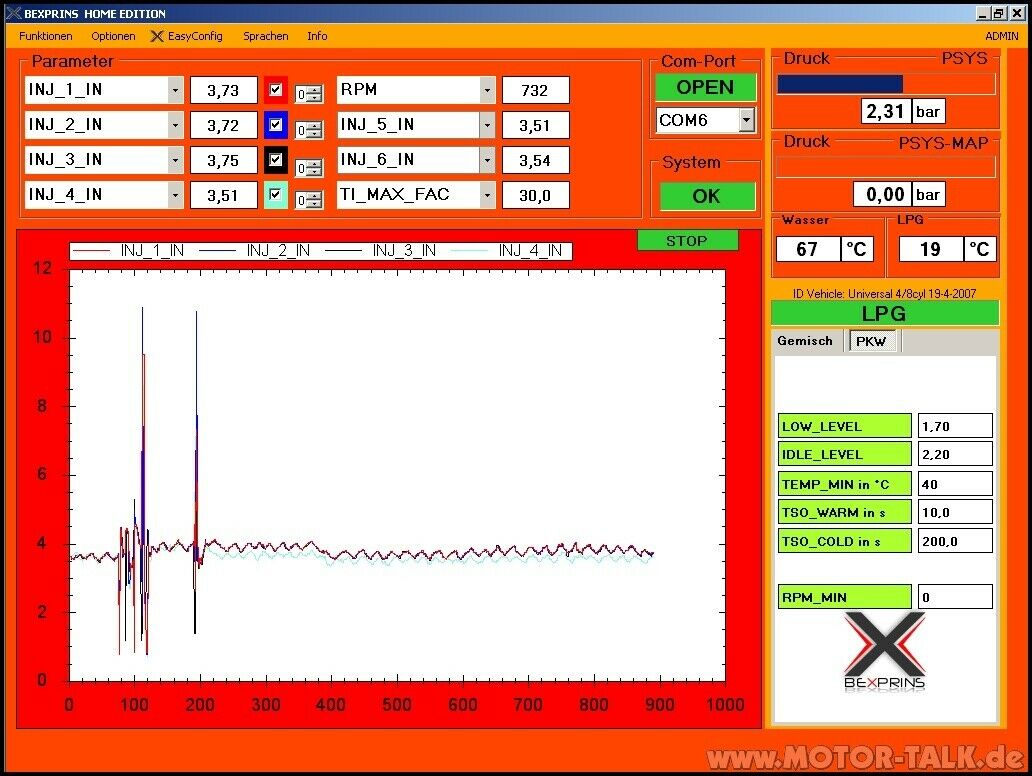Open the Optionen menu
Image resolution: width=1032 pixels, height=776 pixels.
113,36
